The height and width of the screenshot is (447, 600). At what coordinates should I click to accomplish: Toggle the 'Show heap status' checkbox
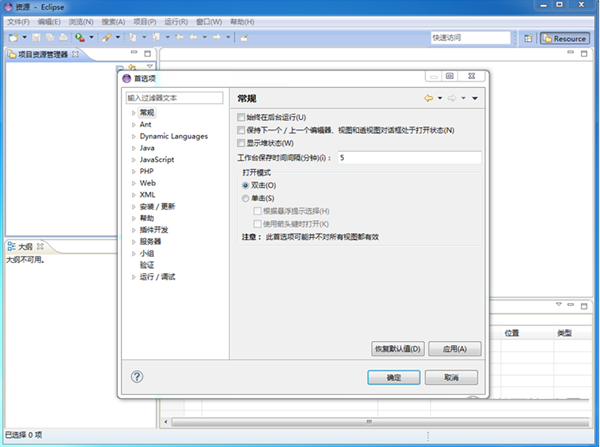pos(240,142)
